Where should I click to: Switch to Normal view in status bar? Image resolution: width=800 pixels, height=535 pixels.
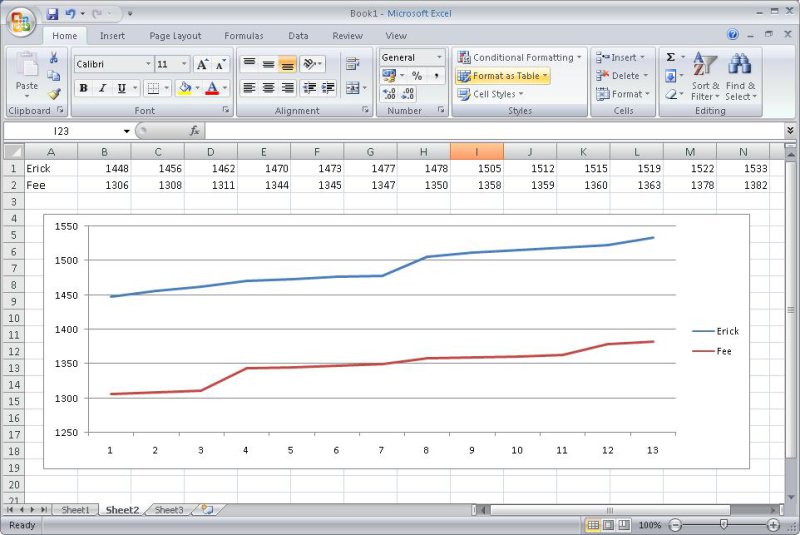pos(593,525)
